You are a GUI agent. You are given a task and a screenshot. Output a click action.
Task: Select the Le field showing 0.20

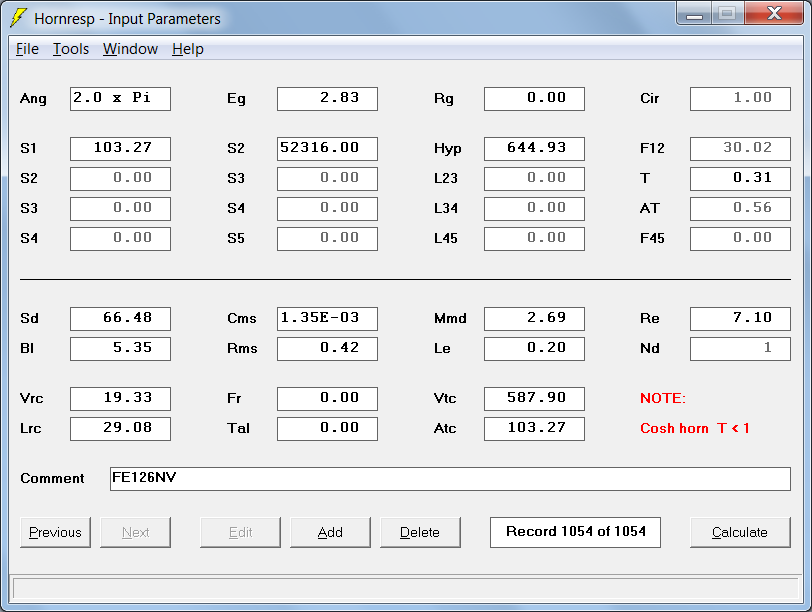[534, 348]
